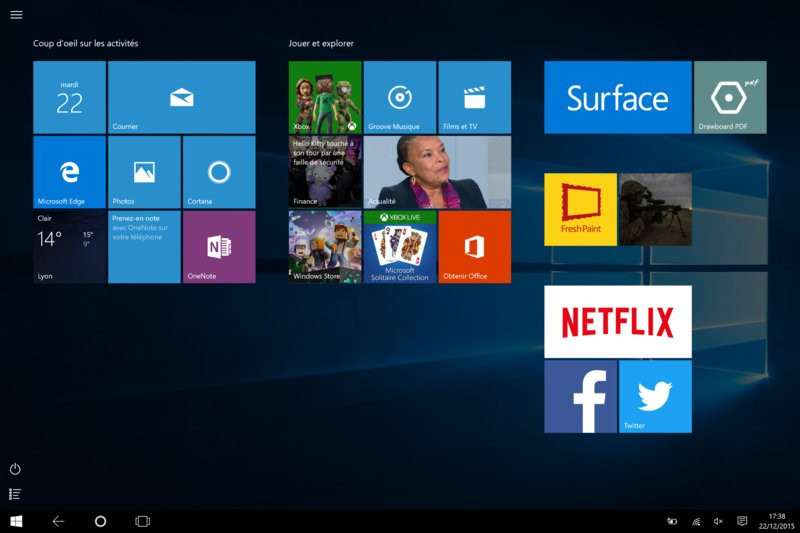Screen dimensions: 800x533
Task: Launch Microsoft Edge tile
Action: pos(69,172)
